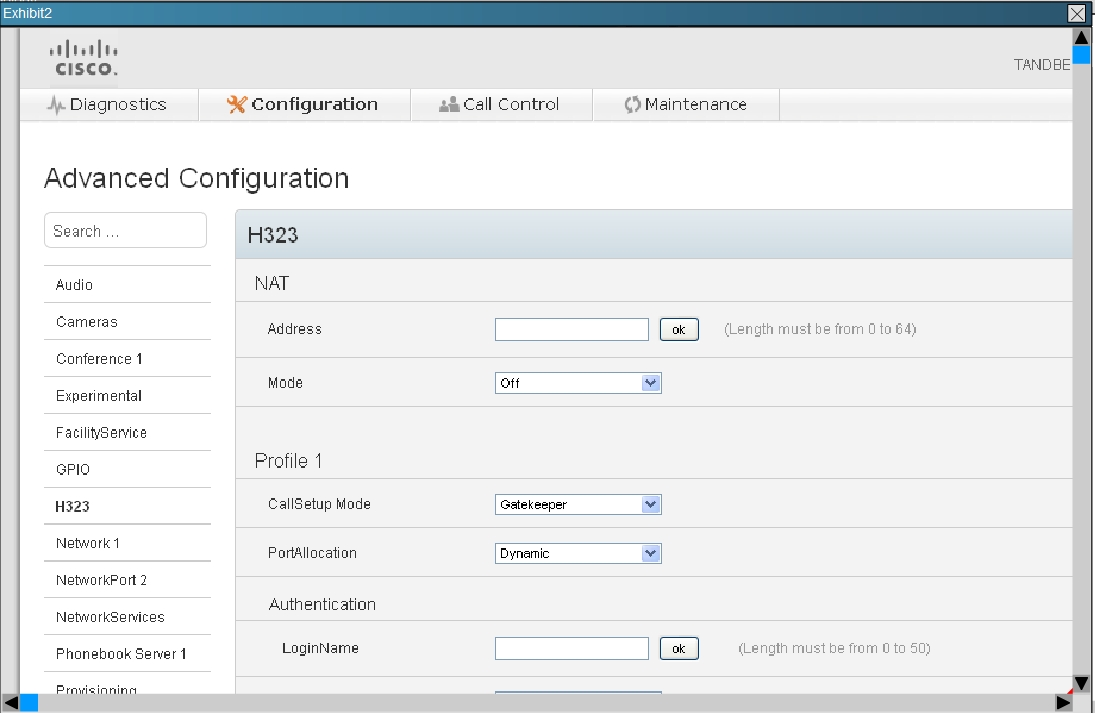Open the NAT Mode dropdown
This screenshot has width=1095, height=713.
point(578,383)
